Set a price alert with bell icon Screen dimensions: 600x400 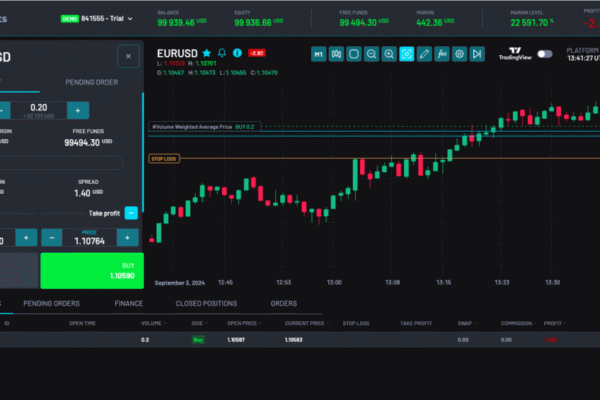[222, 52]
